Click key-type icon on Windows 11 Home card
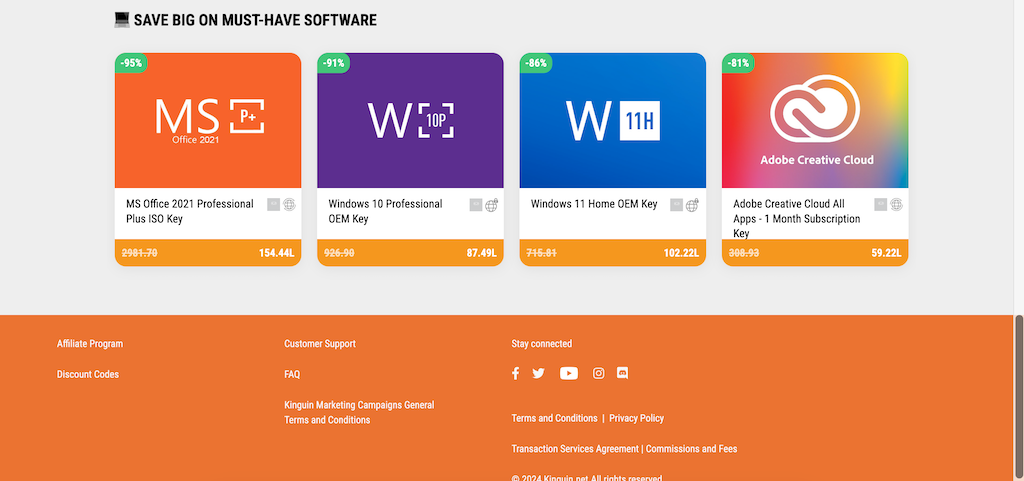Viewport: 1024px width, 481px height. [677, 205]
